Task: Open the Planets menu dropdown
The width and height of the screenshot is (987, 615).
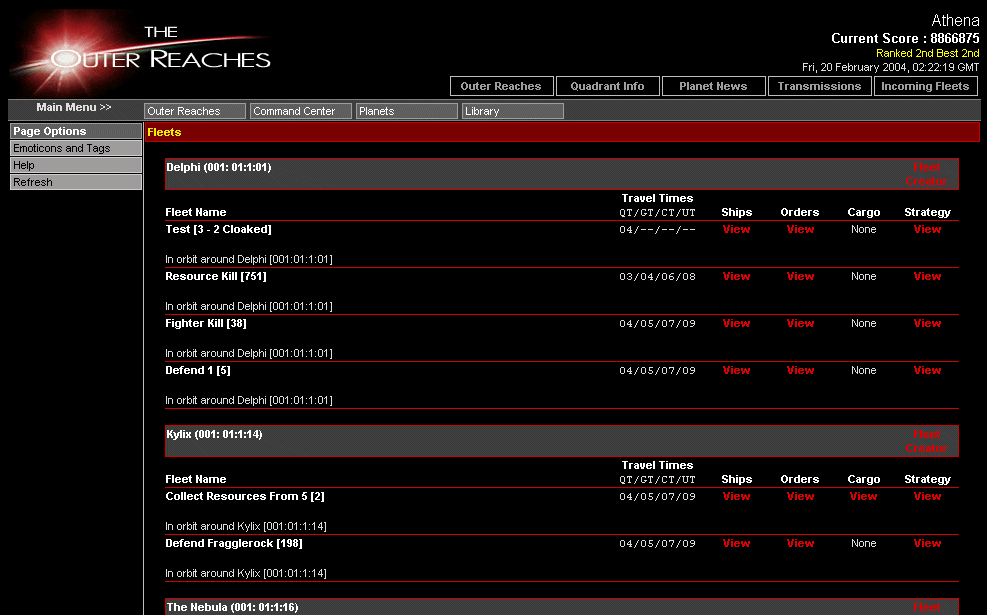Action: (407, 111)
